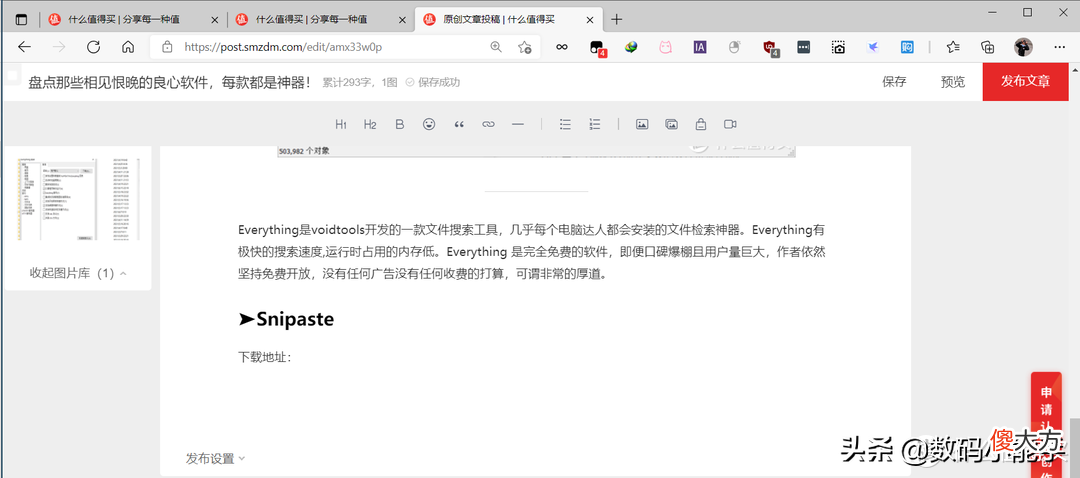Collapse the 收起图片库 image library
Screen dimensions: 1080x478
coord(78,273)
